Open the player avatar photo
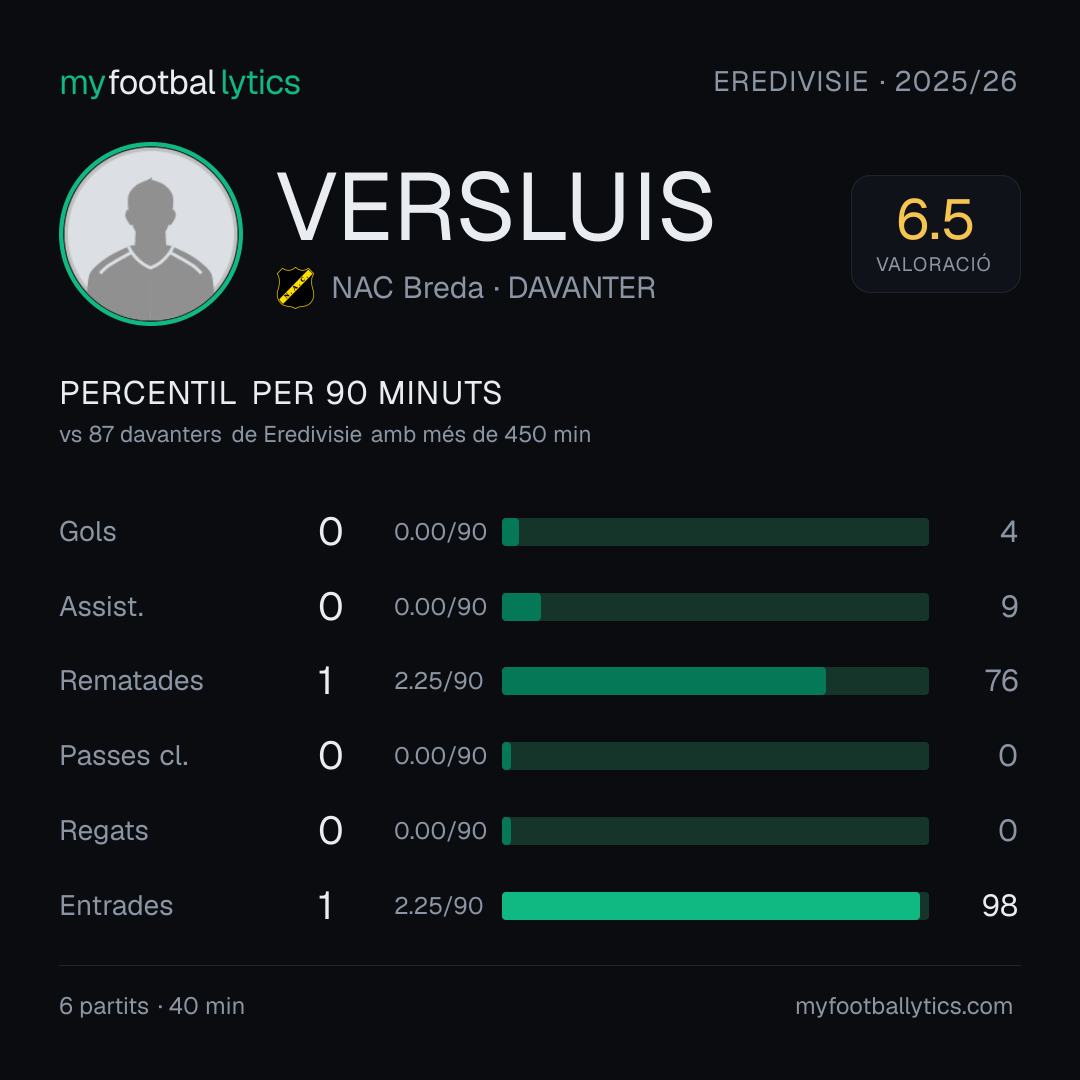This screenshot has width=1080, height=1080. (x=151, y=233)
